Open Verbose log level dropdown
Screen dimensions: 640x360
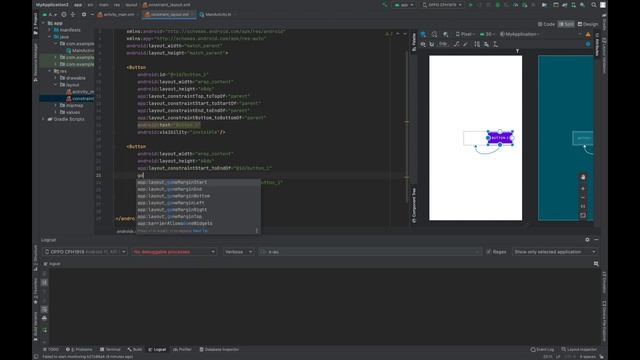click(x=239, y=252)
